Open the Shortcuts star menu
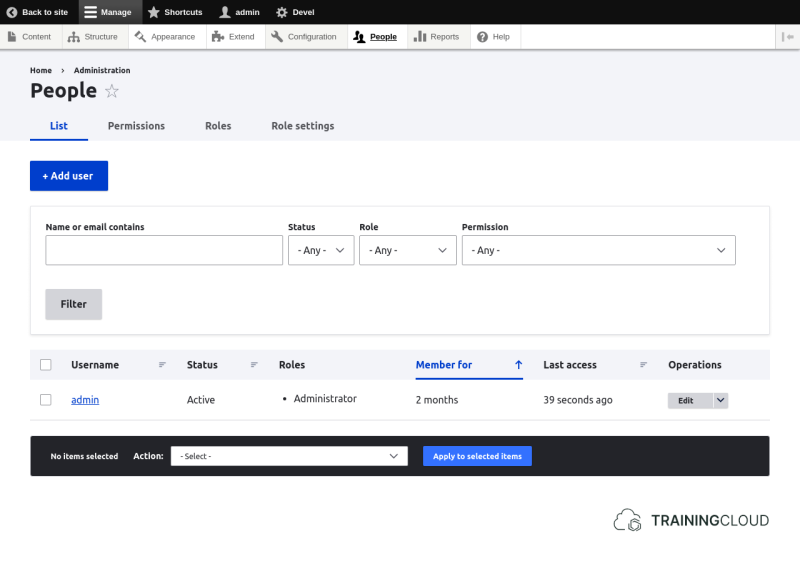This screenshot has width=800, height=563. coord(175,12)
